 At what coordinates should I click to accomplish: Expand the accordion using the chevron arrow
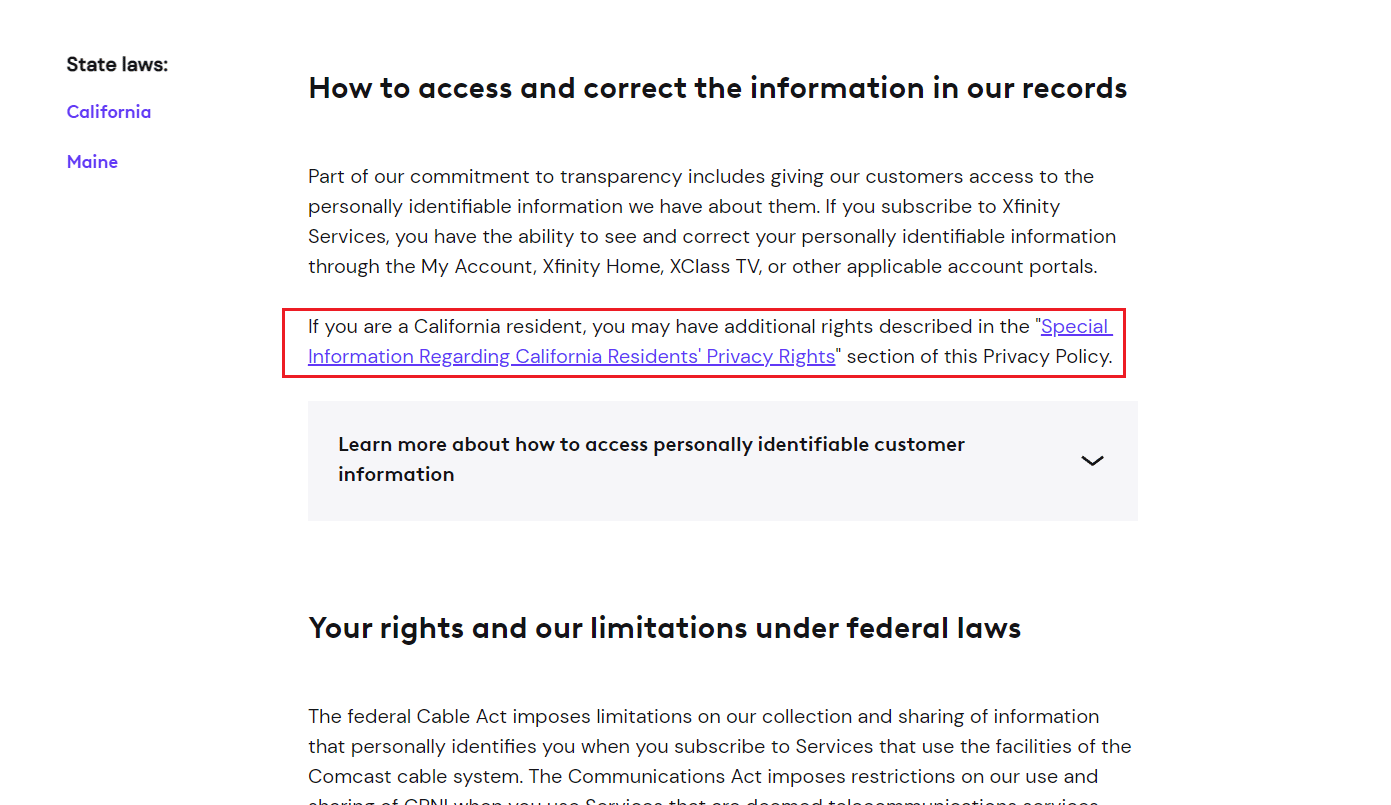[1092, 461]
